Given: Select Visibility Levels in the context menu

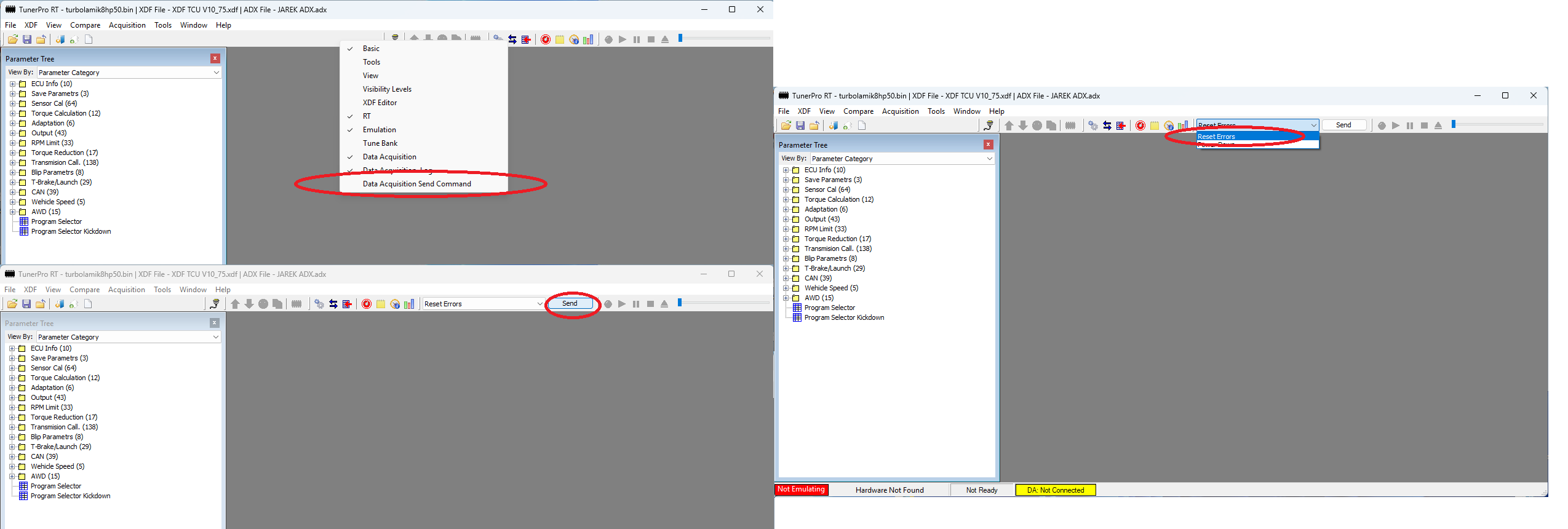Looking at the screenshot, I should [x=387, y=89].
